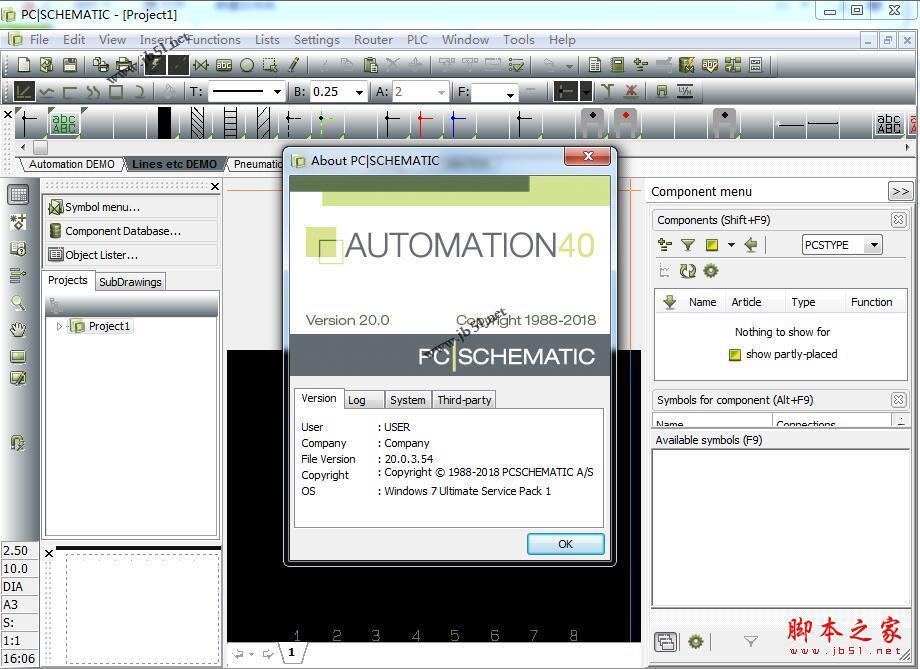
Task: Click the grid icon in left sidebar
Action: [18, 194]
